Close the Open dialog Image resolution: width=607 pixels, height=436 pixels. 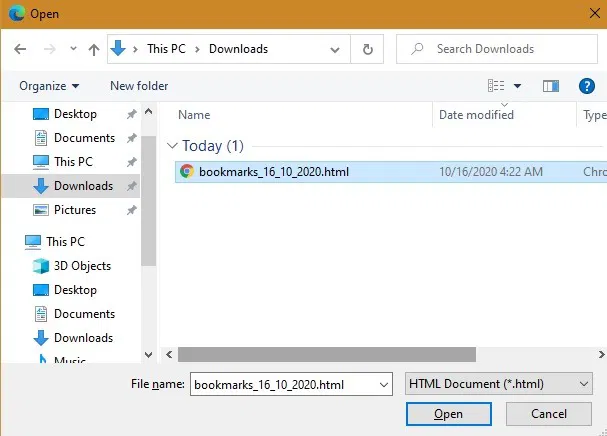[x=594, y=14]
